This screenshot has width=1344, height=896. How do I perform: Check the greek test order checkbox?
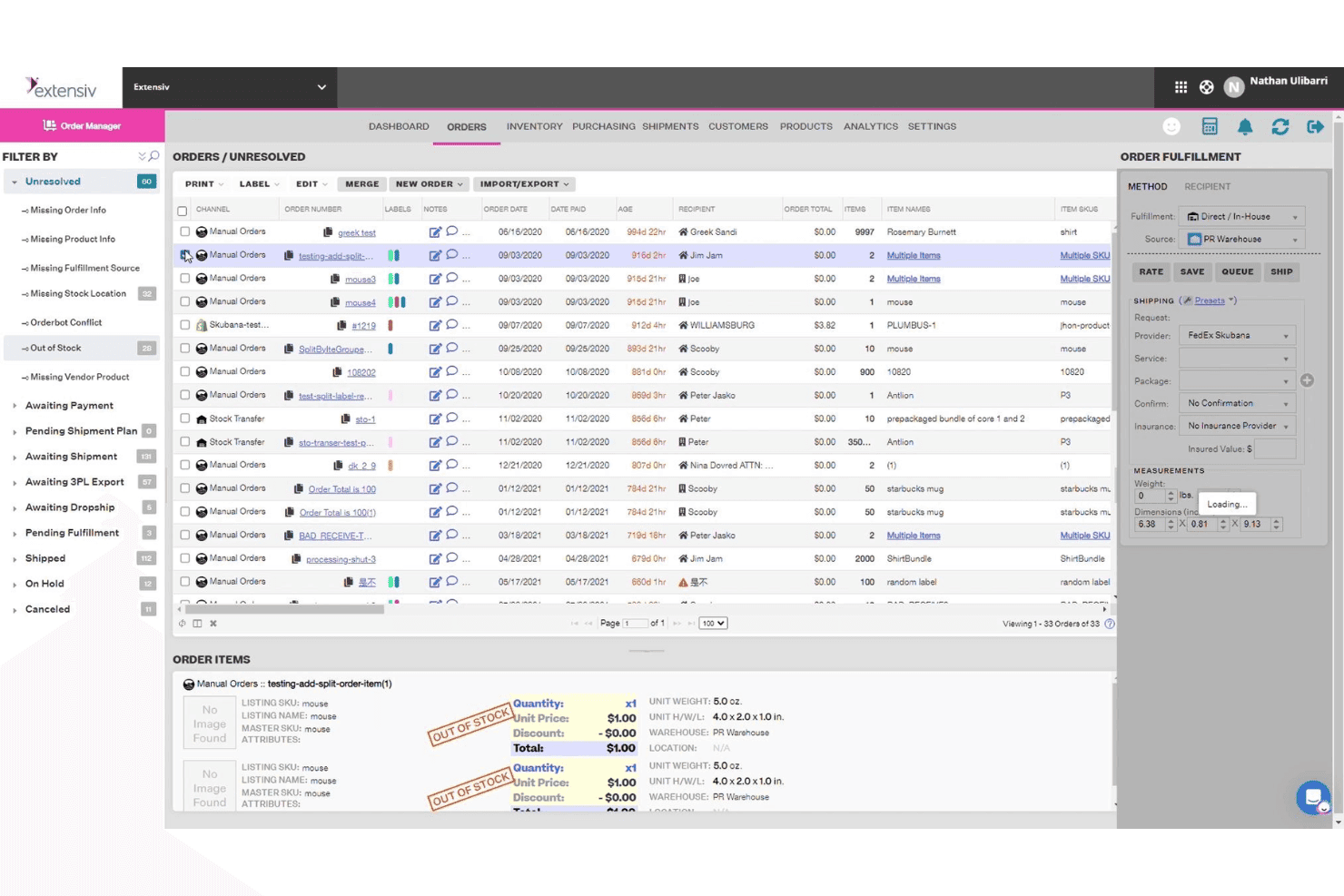pos(185,232)
